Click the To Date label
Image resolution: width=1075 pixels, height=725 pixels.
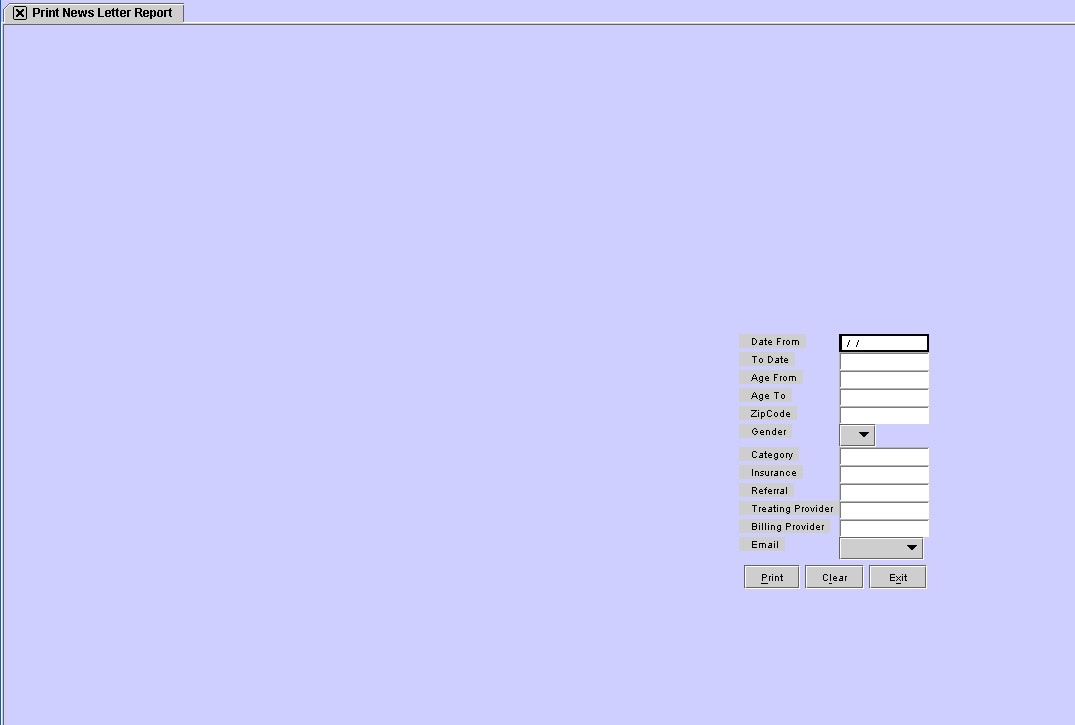767,359
